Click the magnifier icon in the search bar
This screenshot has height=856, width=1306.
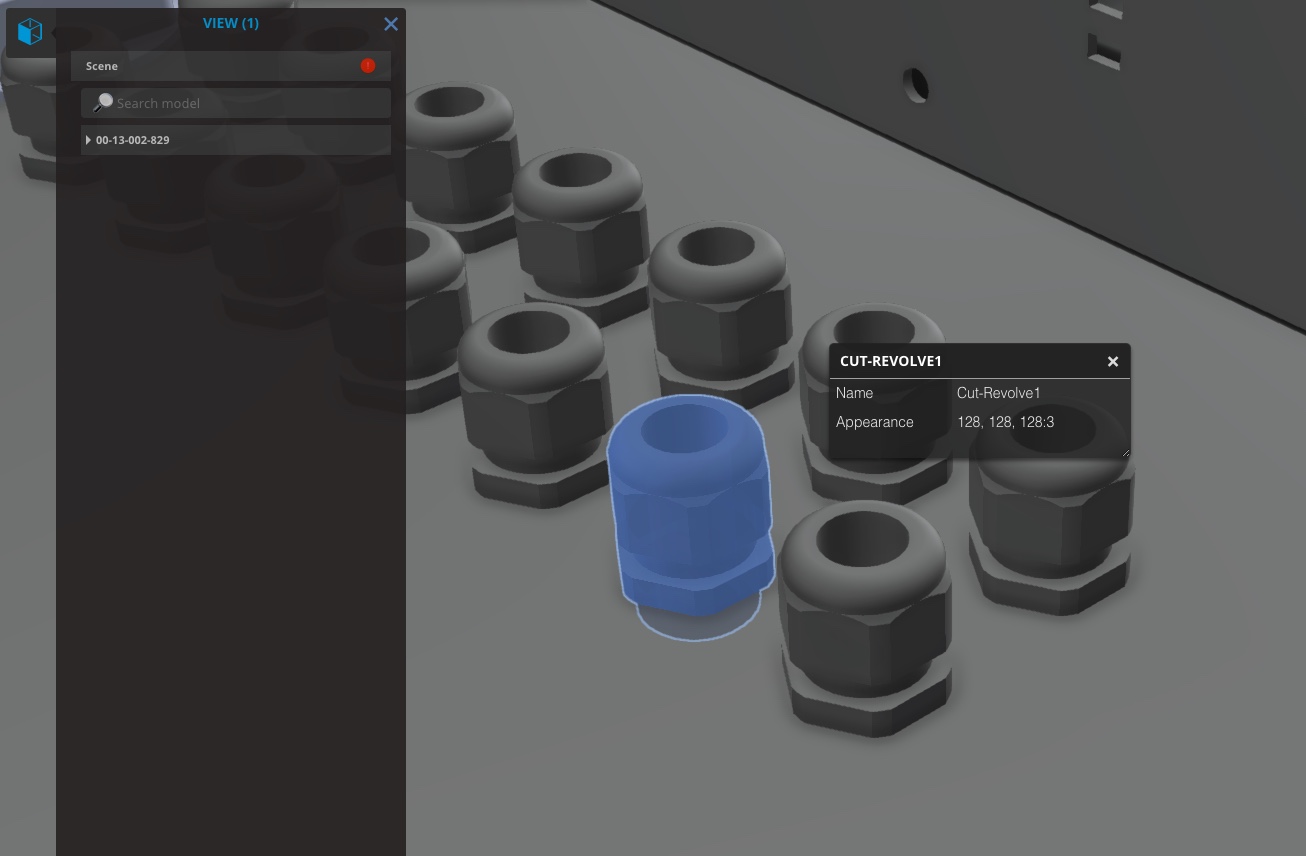tap(103, 101)
